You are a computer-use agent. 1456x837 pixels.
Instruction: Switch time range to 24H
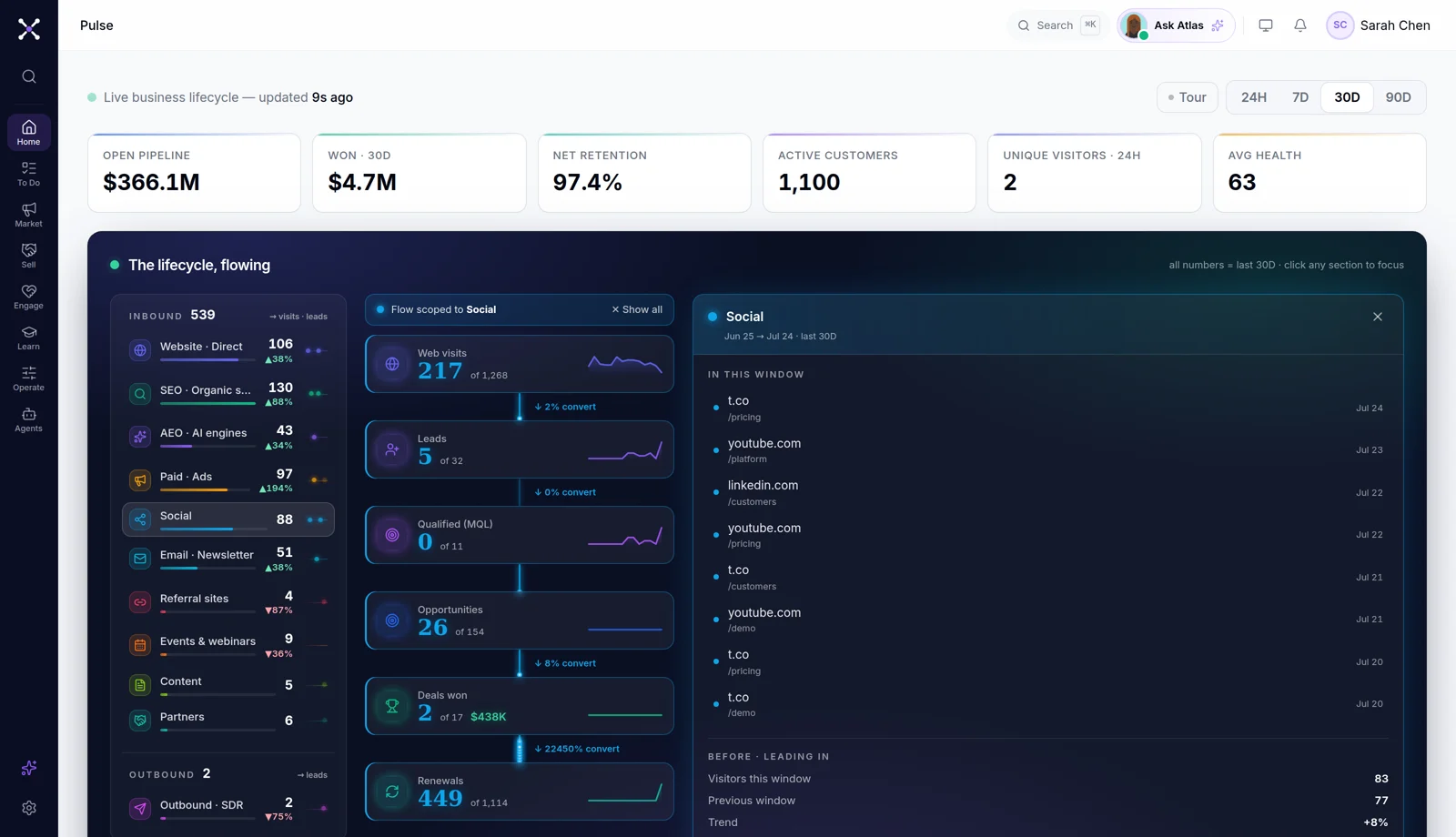point(1254,97)
